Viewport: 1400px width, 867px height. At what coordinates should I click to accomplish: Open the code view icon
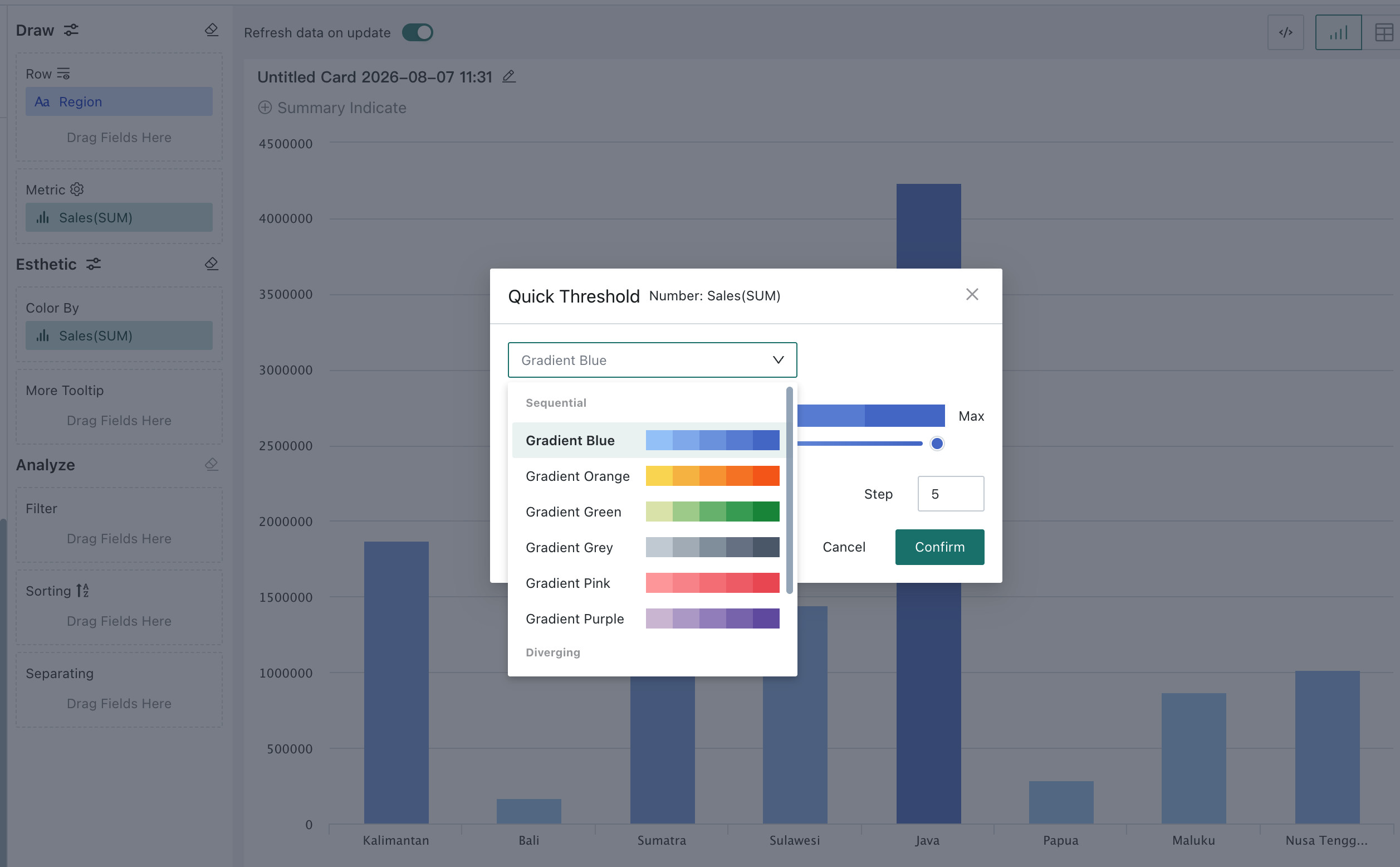click(x=1285, y=33)
